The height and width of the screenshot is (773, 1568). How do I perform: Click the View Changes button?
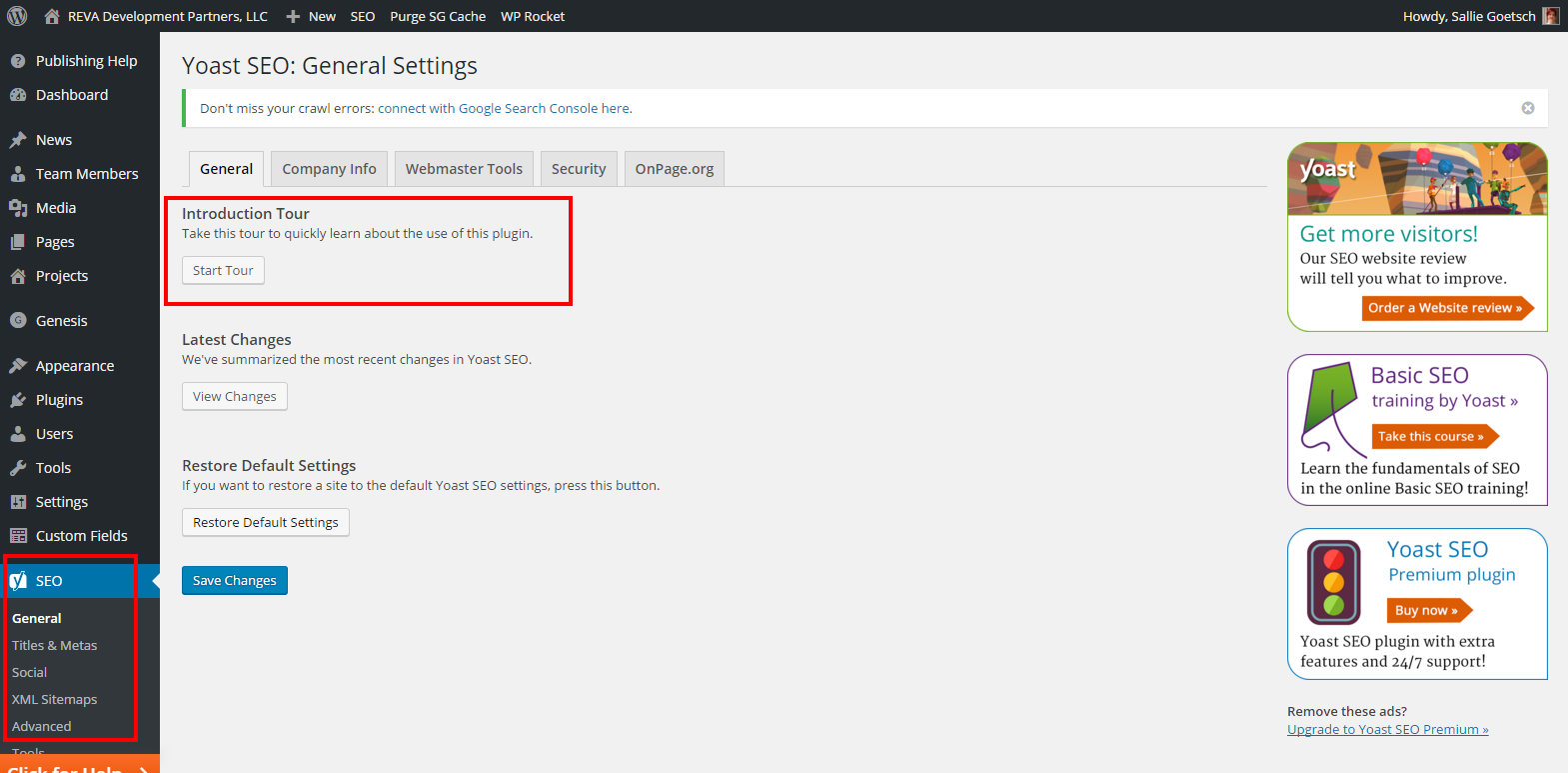pyautogui.click(x=235, y=397)
